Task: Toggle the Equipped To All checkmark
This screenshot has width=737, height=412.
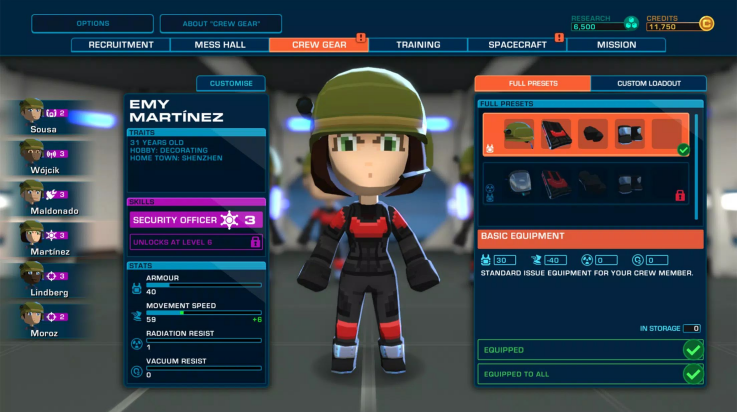Action: coord(693,374)
